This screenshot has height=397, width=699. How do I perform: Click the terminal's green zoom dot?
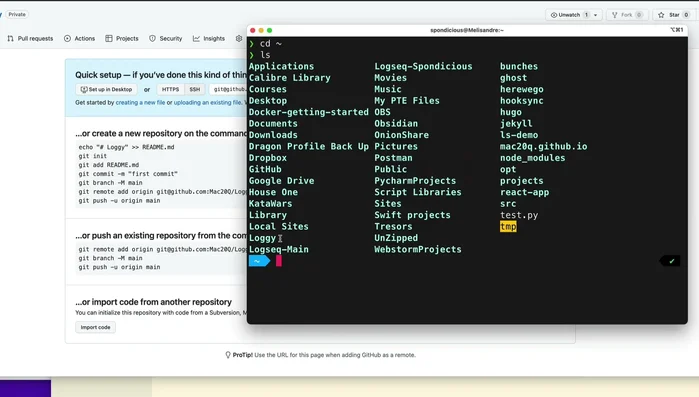point(269,30)
